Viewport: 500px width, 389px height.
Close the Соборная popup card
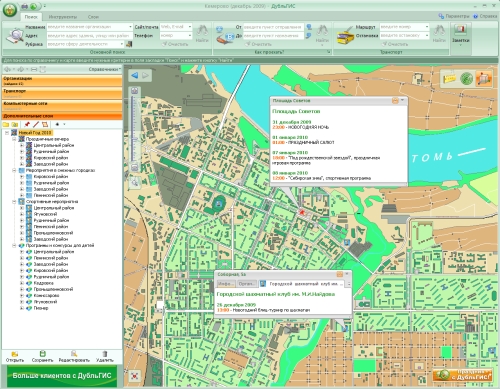click(x=347, y=274)
